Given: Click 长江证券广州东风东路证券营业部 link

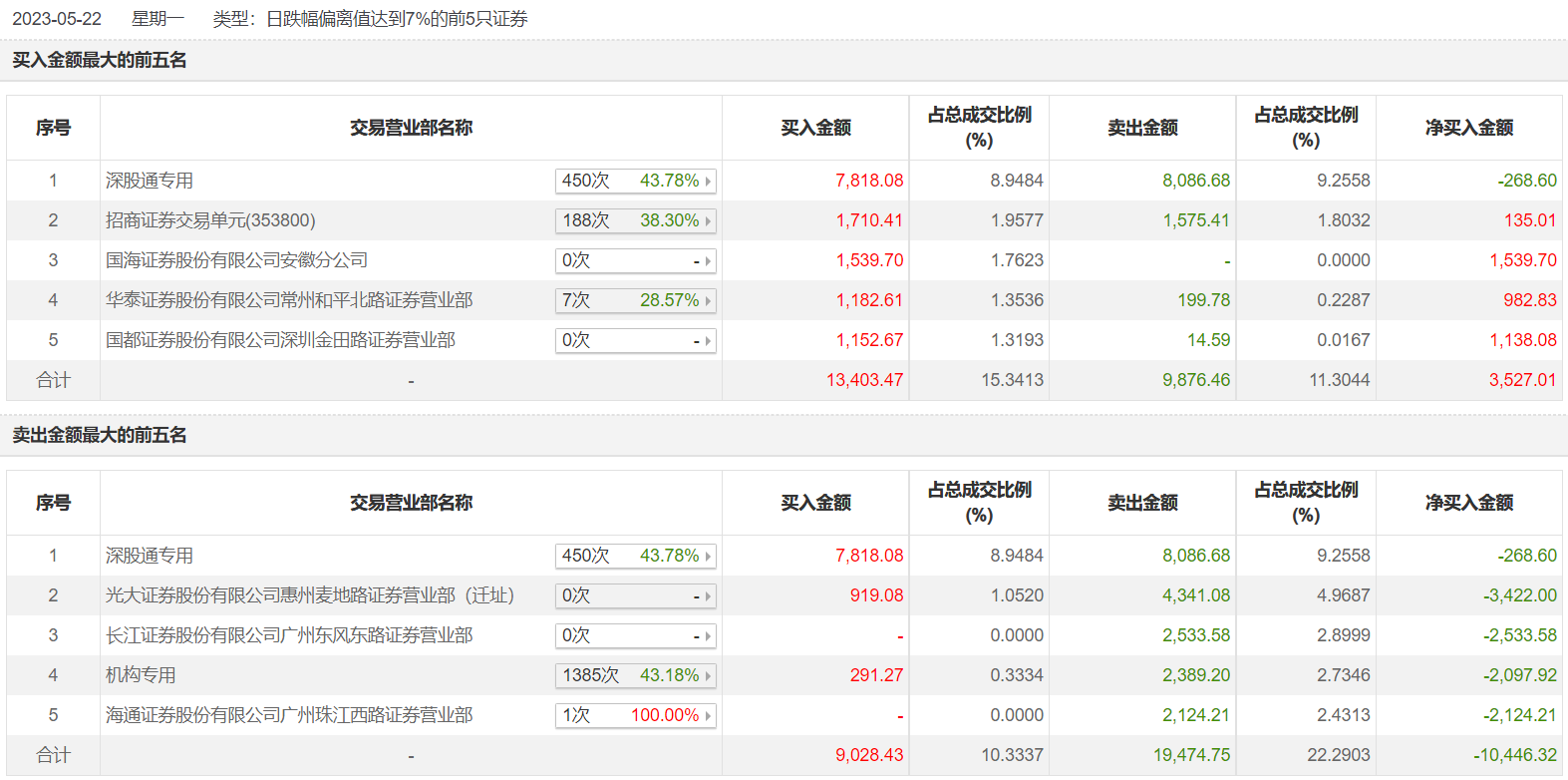Looking at the screenshot, I should 289,635.
